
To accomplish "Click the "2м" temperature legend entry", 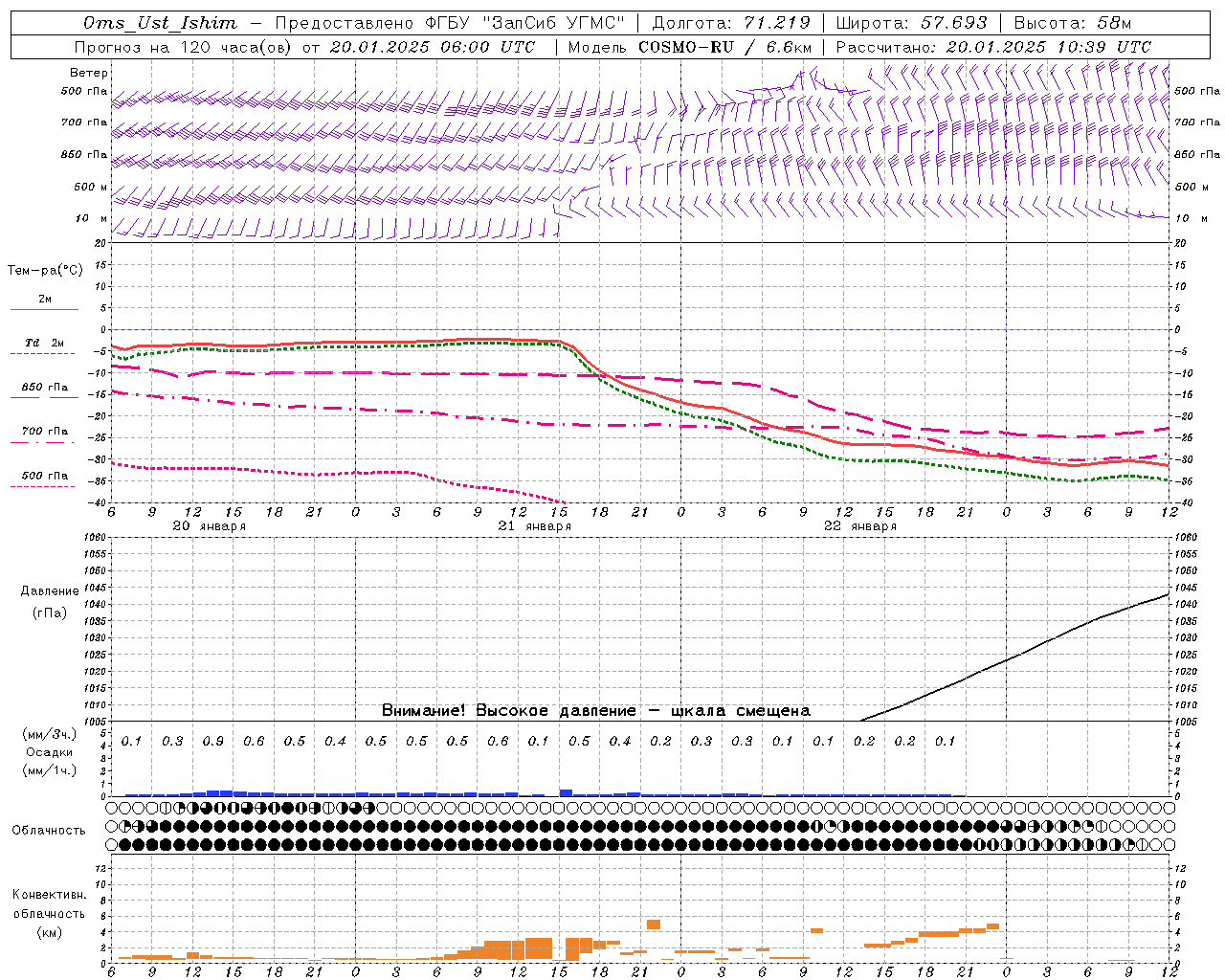I will pyautogui.click(x=45, y=300).
